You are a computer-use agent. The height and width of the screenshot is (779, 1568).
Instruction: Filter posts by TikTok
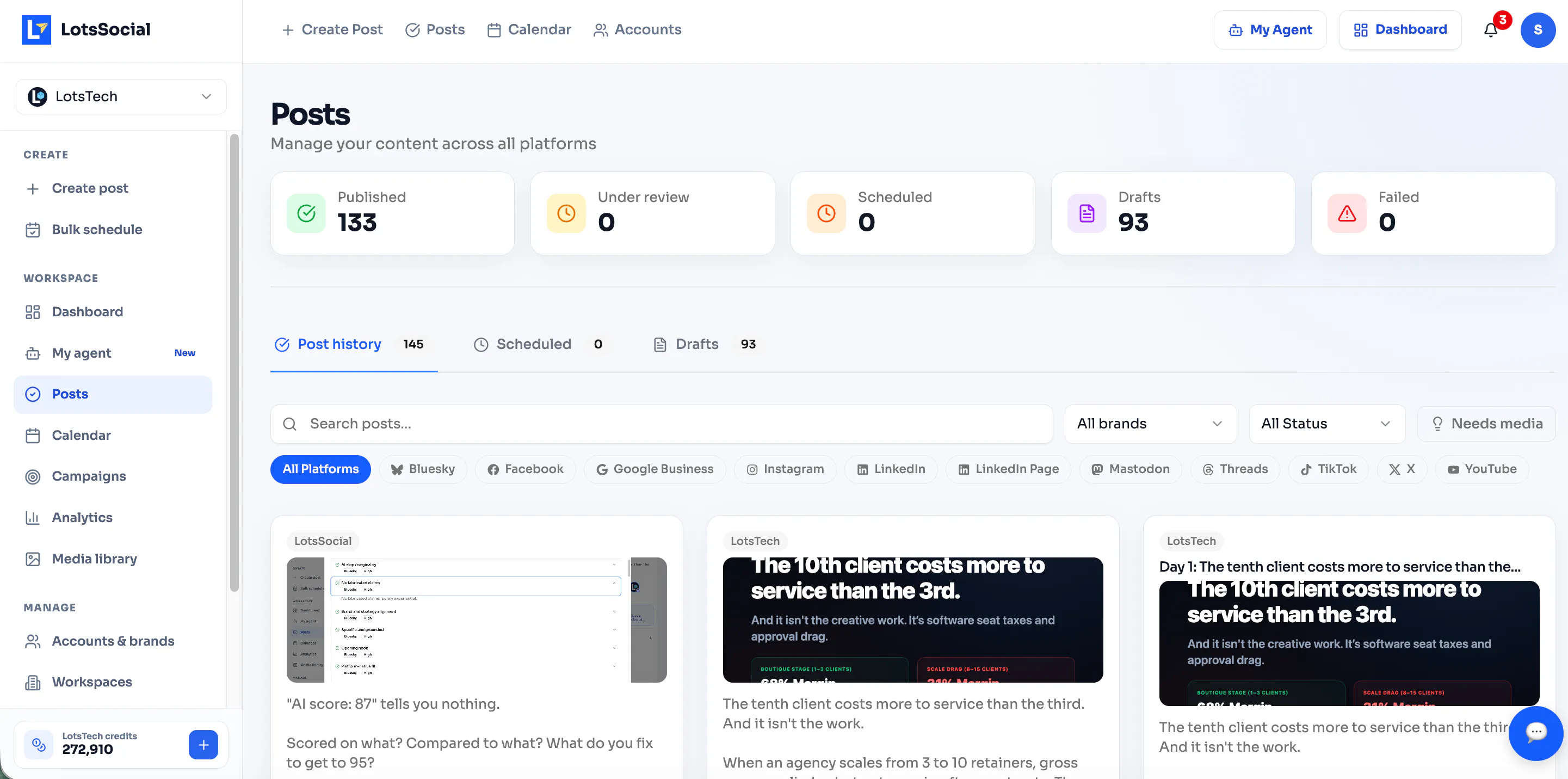click(1329, 469)
